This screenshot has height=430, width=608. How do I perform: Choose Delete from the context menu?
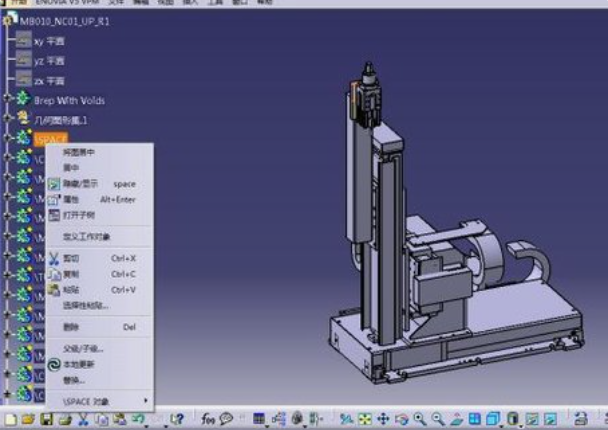70,326
